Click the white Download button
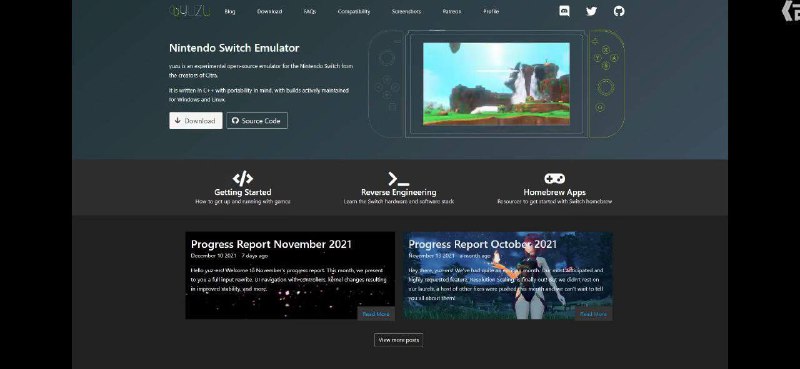Viewport: 800px width, 369px height. tap(196, 120)
